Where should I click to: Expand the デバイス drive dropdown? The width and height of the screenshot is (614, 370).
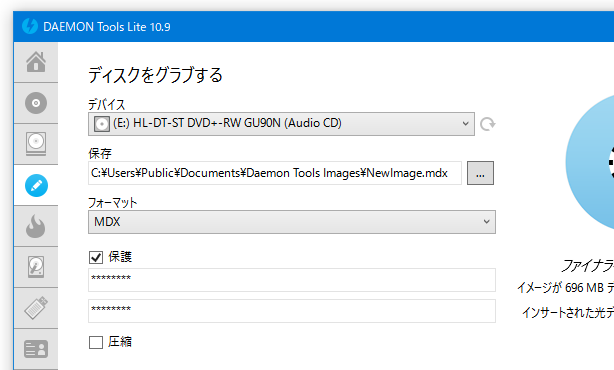point(281,124)
